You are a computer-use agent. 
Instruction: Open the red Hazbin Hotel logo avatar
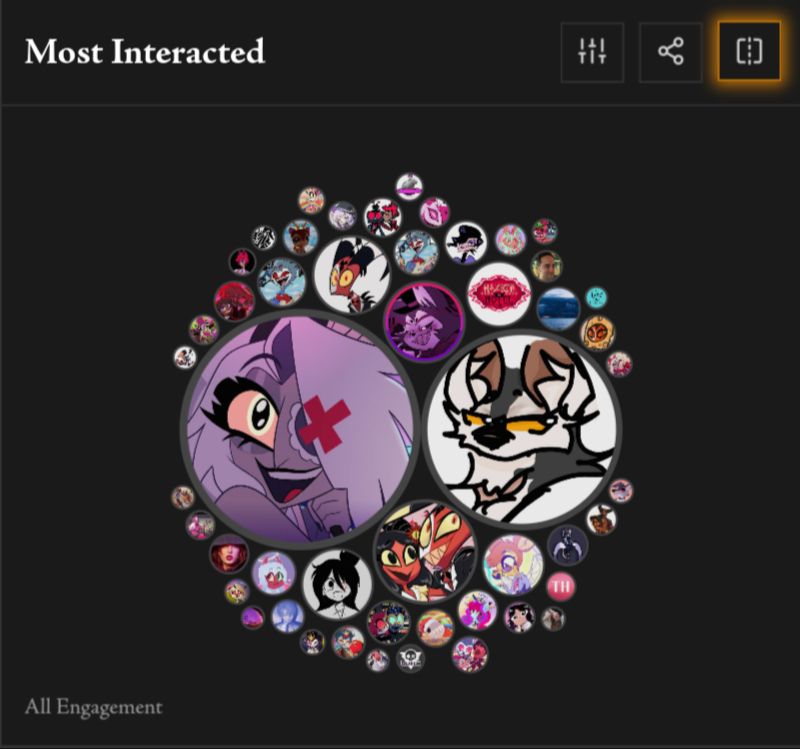(499, 293)
